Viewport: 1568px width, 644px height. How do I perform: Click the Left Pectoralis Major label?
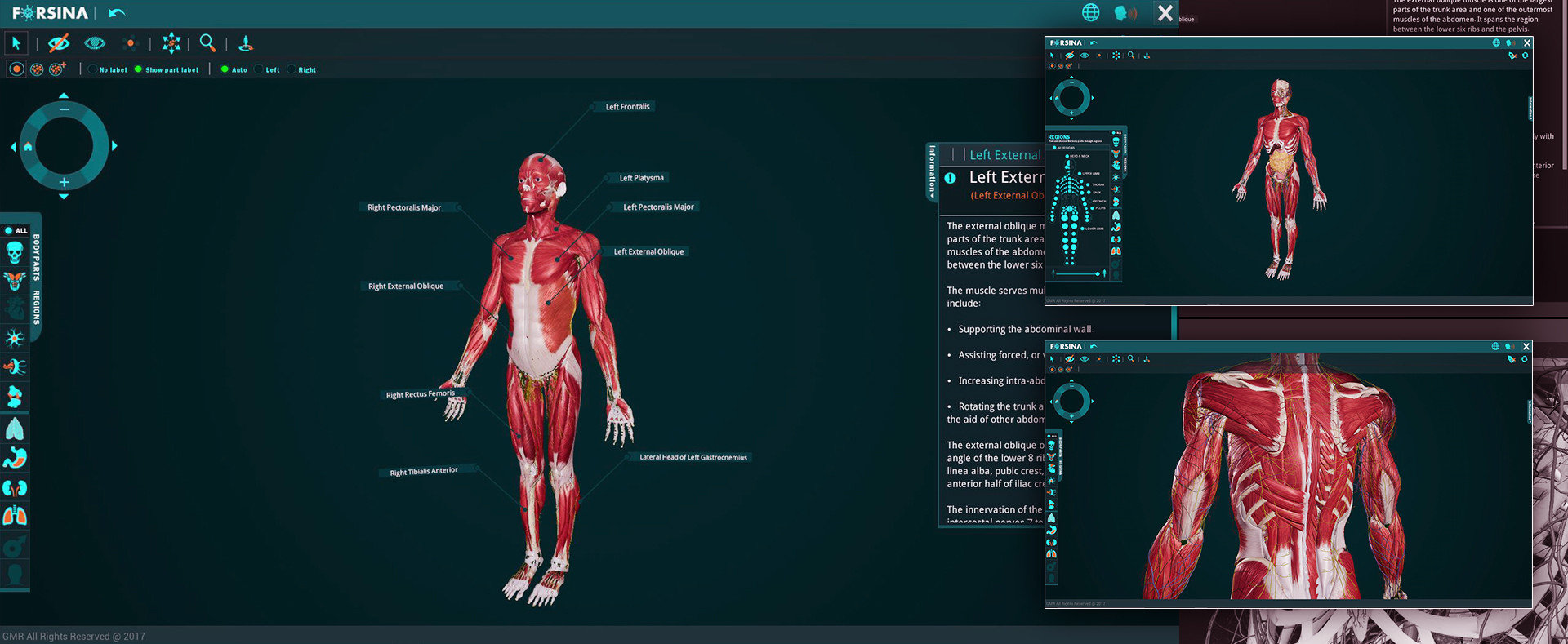(658, 207)
